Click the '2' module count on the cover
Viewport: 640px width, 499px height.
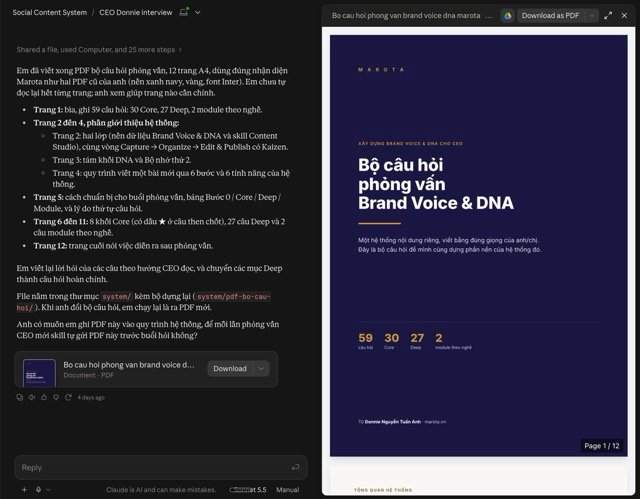439,338
